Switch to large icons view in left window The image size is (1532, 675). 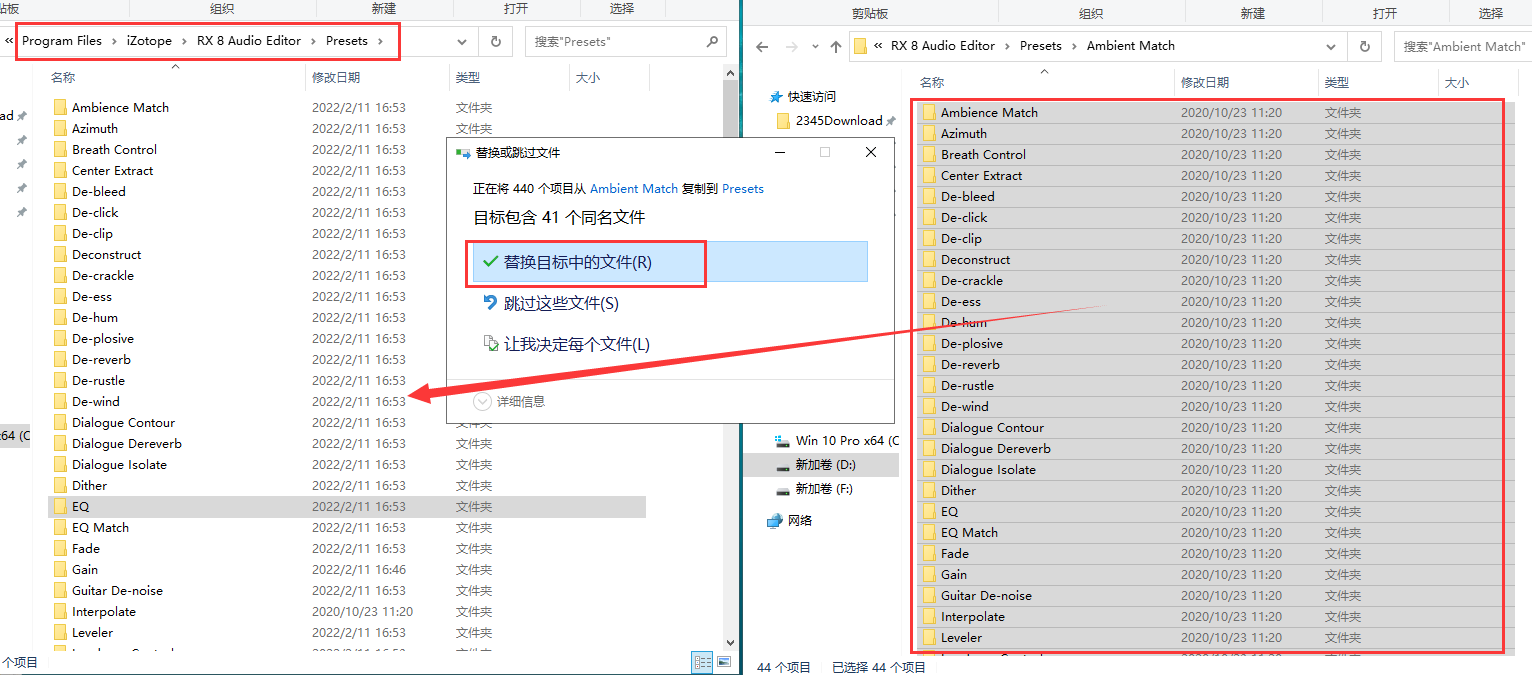(x=724, y=662)
